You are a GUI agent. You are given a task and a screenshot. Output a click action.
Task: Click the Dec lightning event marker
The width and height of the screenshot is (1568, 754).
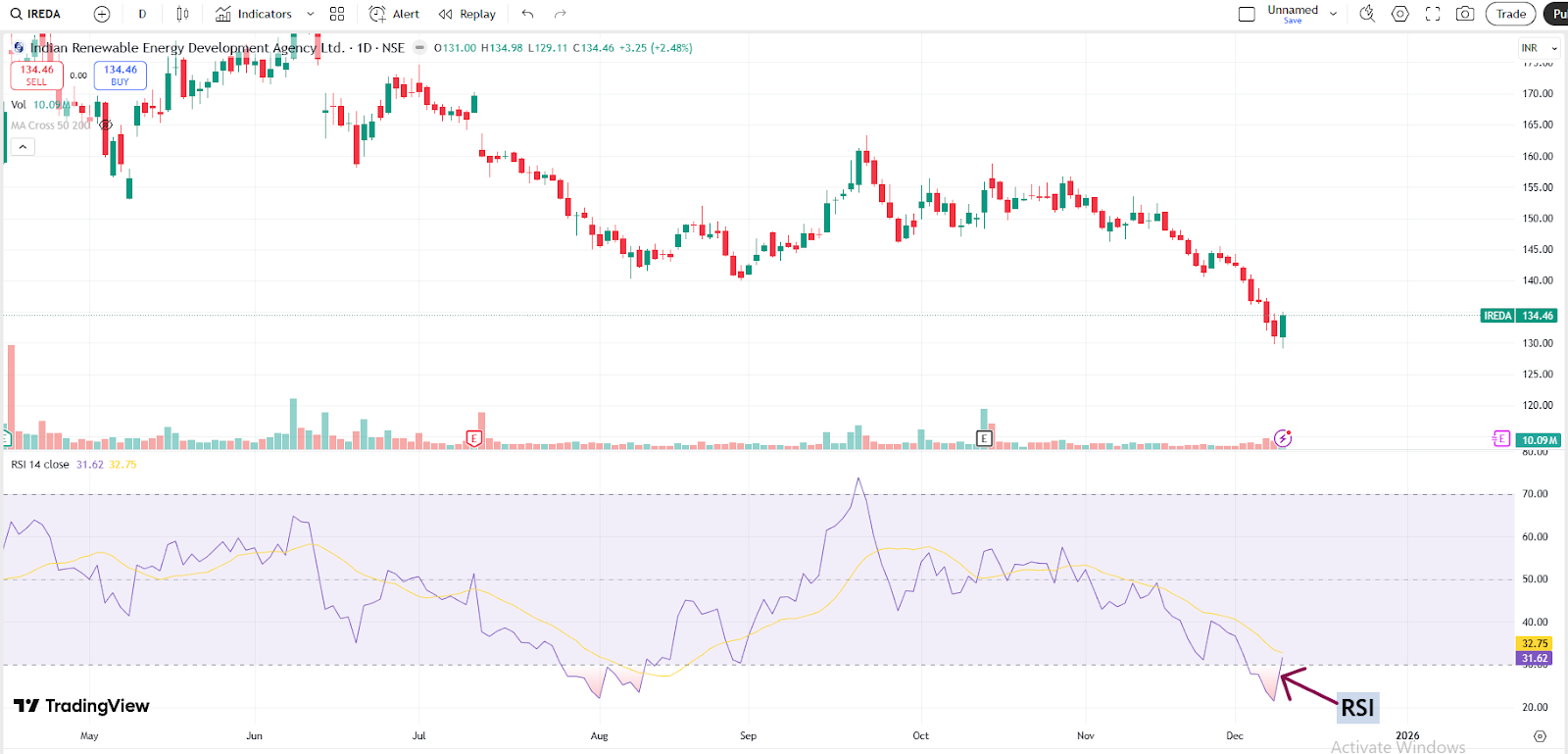[x=1283, y=438]
